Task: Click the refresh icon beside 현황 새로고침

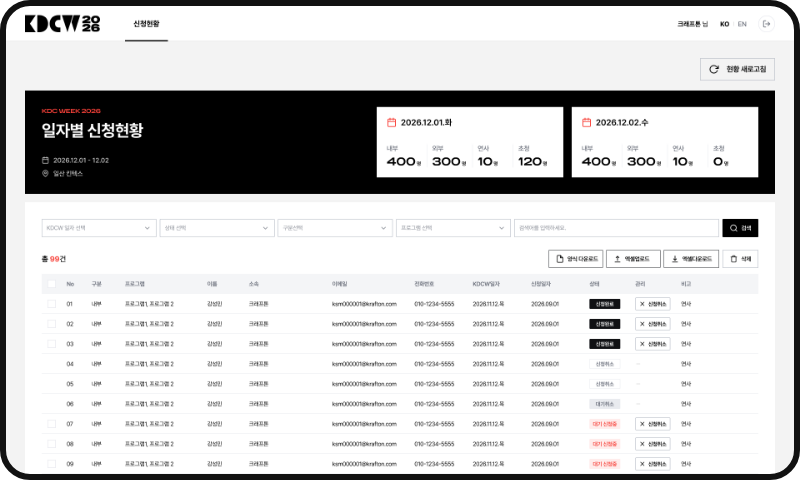Action: (x=714, y=69)
